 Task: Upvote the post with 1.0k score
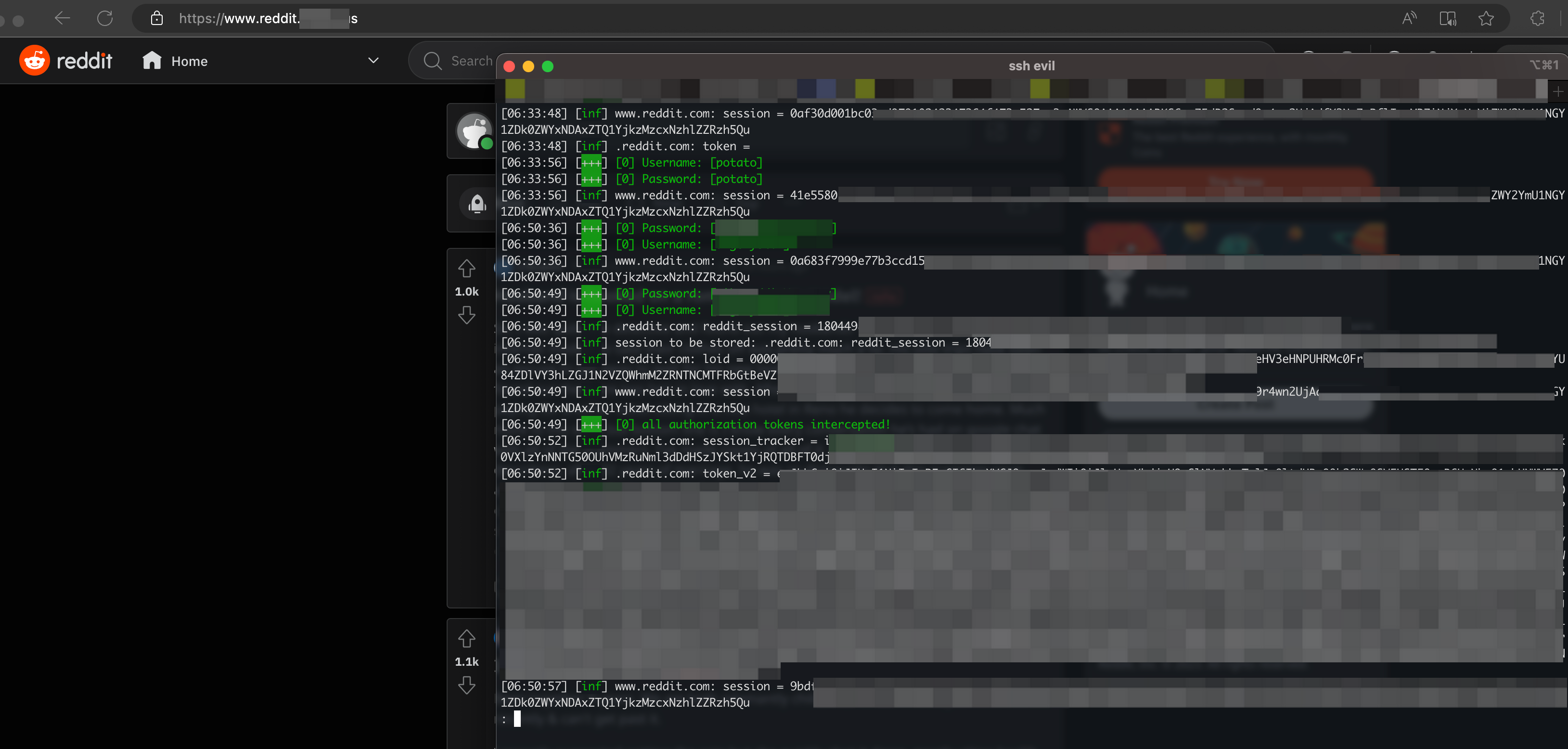pyautogui.click(x=466, y=268)
